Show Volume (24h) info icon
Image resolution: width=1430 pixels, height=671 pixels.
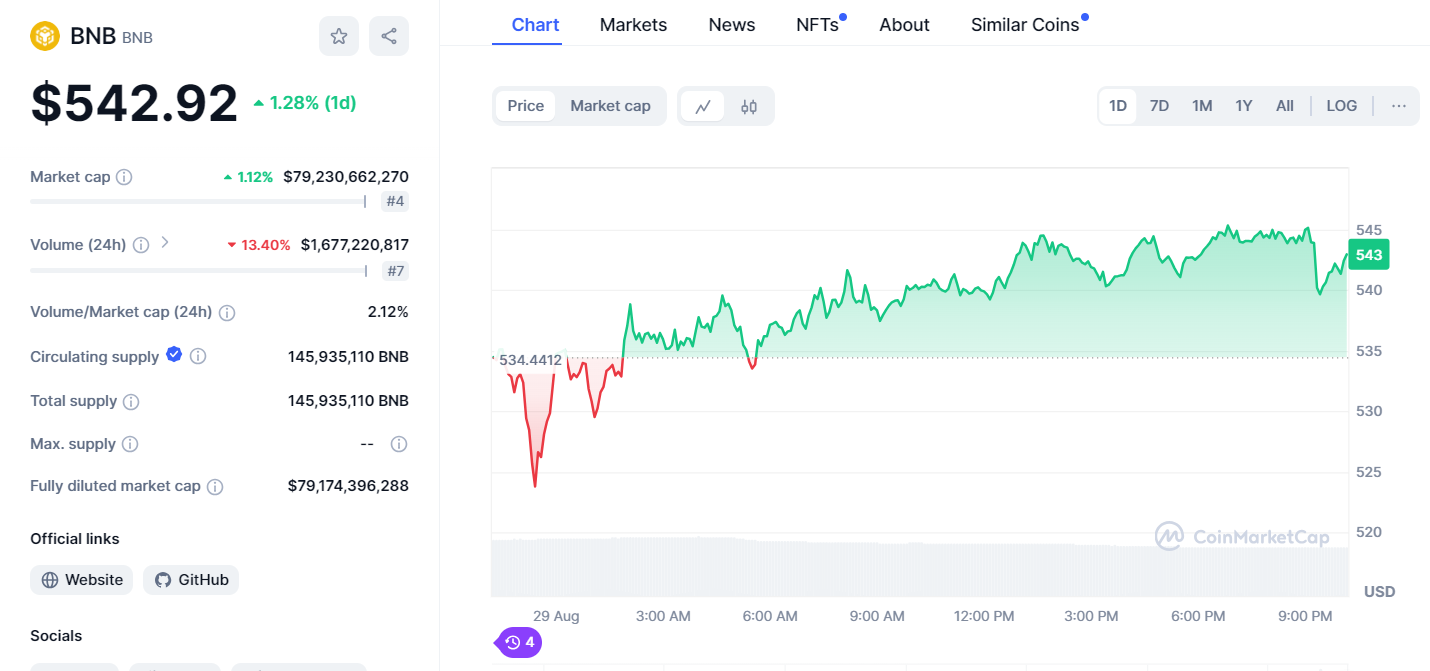pos(141,245)
